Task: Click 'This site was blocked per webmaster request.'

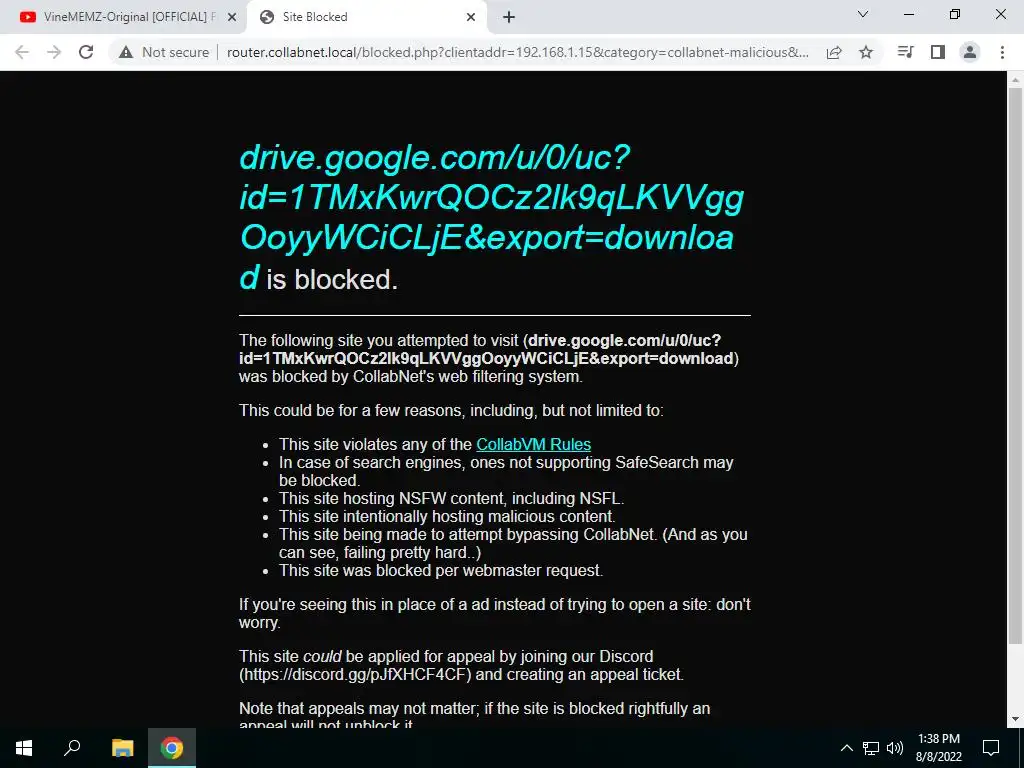Action: pos(441,570)
